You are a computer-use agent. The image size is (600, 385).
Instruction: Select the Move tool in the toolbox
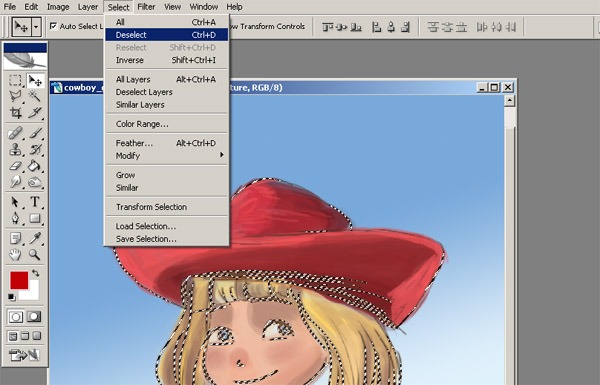point(35,80)
